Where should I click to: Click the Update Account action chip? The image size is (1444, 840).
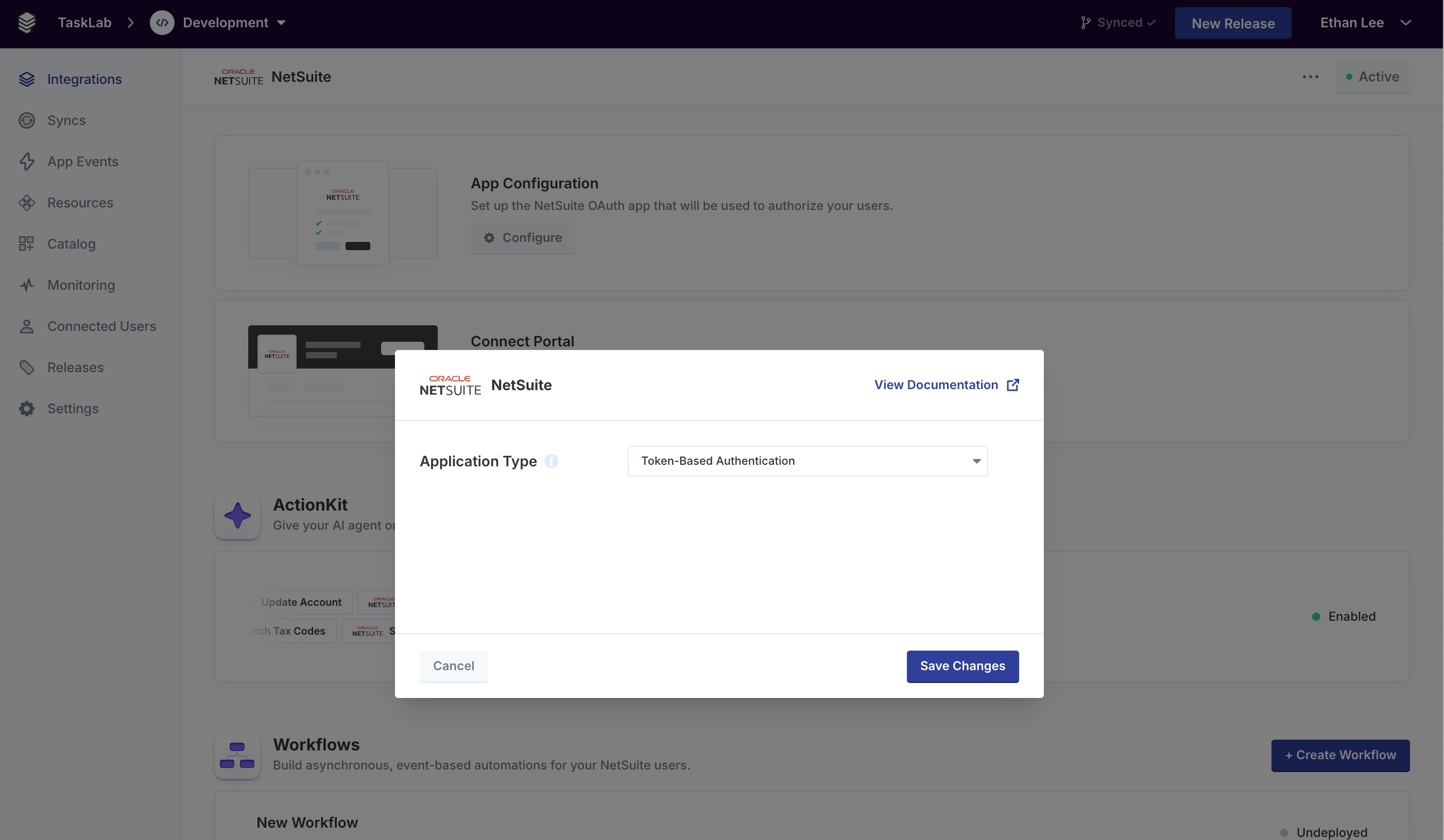pos(301,602)
